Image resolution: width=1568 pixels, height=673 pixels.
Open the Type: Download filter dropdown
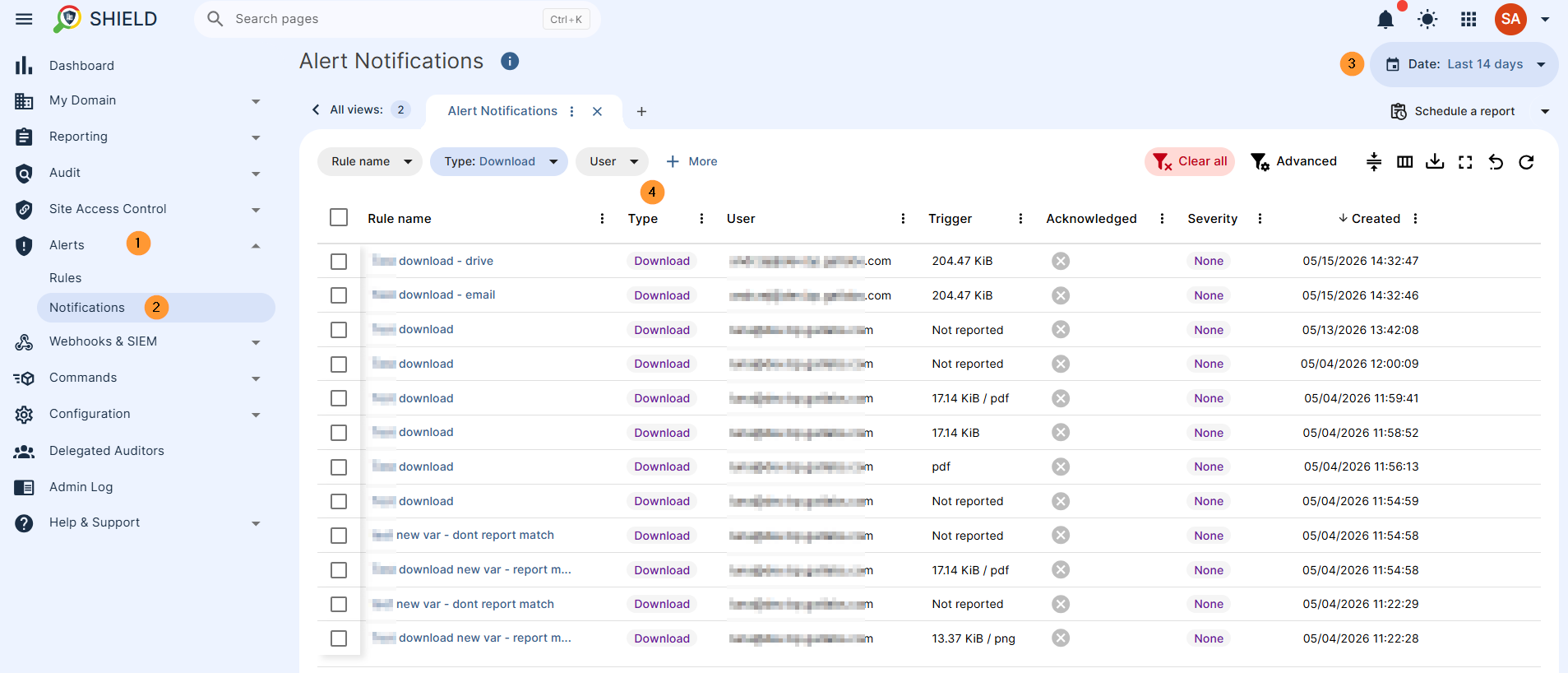[499, 162]
